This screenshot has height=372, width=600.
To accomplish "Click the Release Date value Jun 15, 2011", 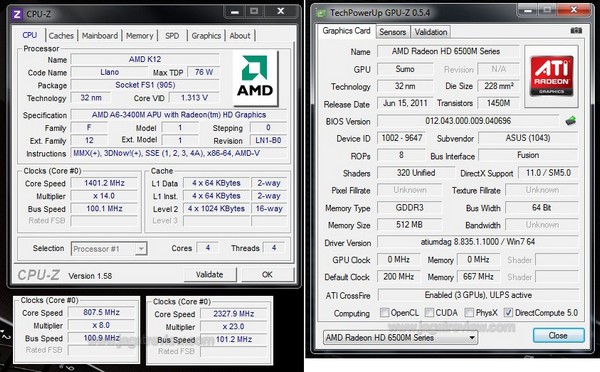I will [x=405, y=103].
